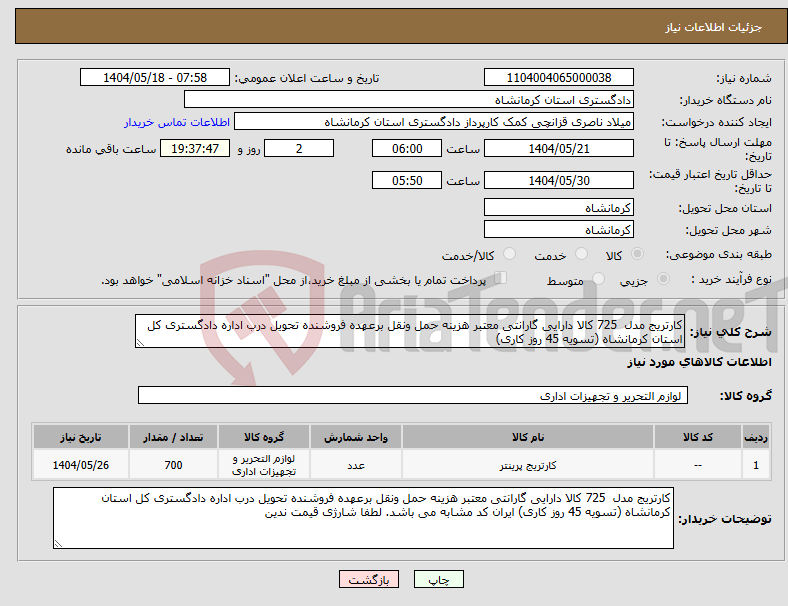Click the remaining days field showing 2
788x606 pixels.
tap(299, 149)
